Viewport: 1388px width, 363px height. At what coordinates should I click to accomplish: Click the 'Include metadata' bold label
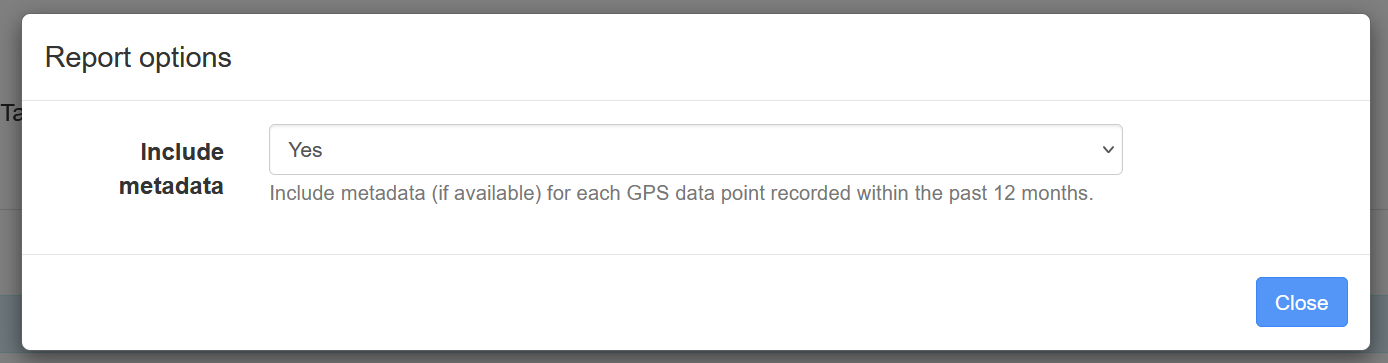(171, 168)
